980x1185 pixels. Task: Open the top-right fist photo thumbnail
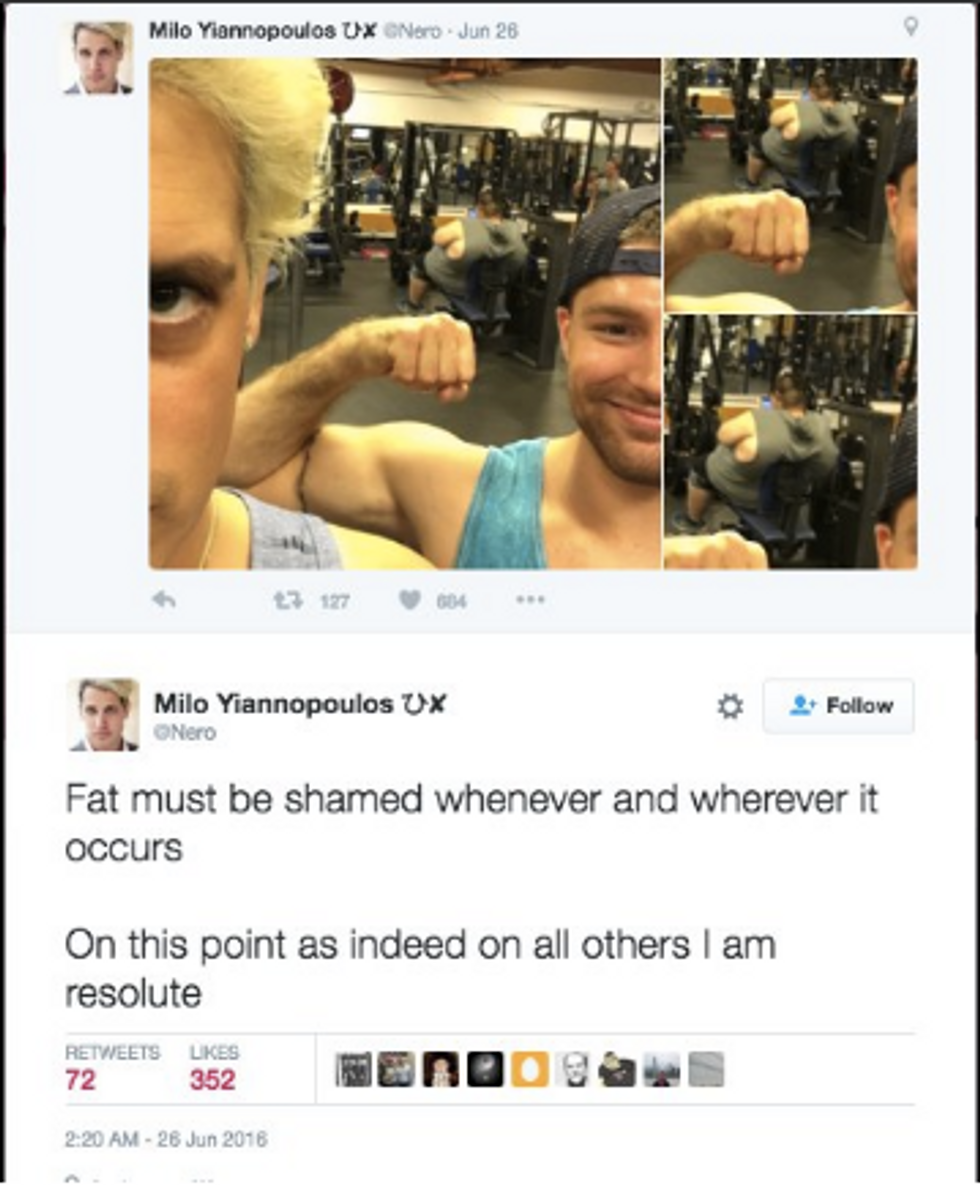coord(790,184)
